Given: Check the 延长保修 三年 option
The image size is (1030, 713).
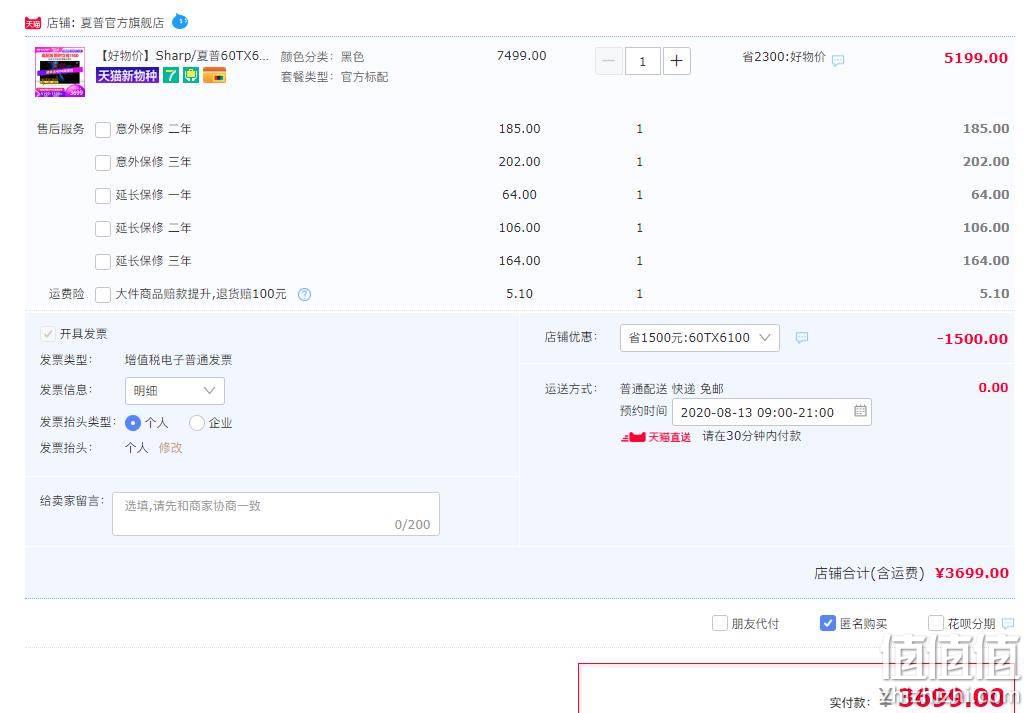Looking at the screenshot, I should 103,262.
